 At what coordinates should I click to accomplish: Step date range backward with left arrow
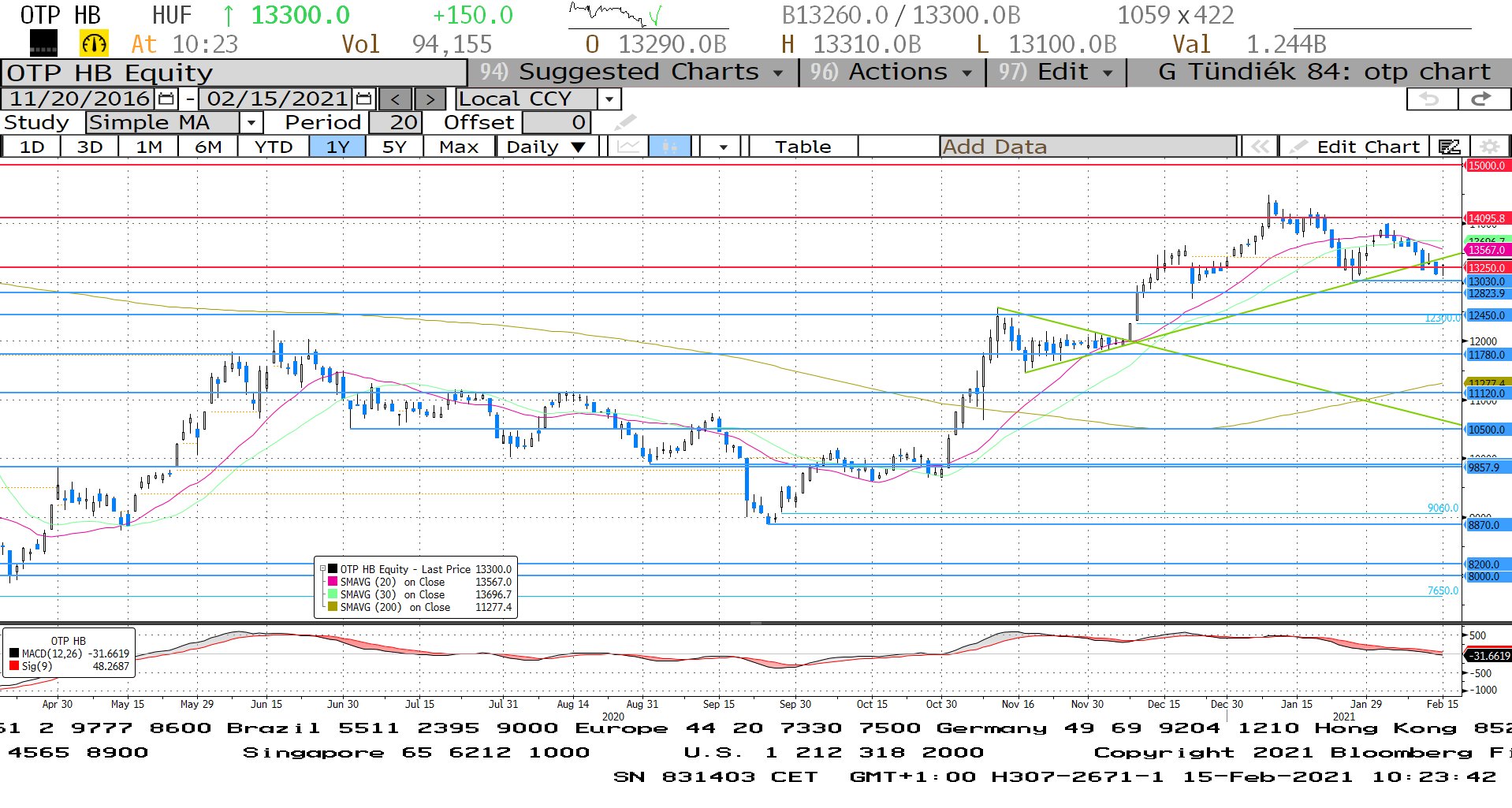pos(395,99)
